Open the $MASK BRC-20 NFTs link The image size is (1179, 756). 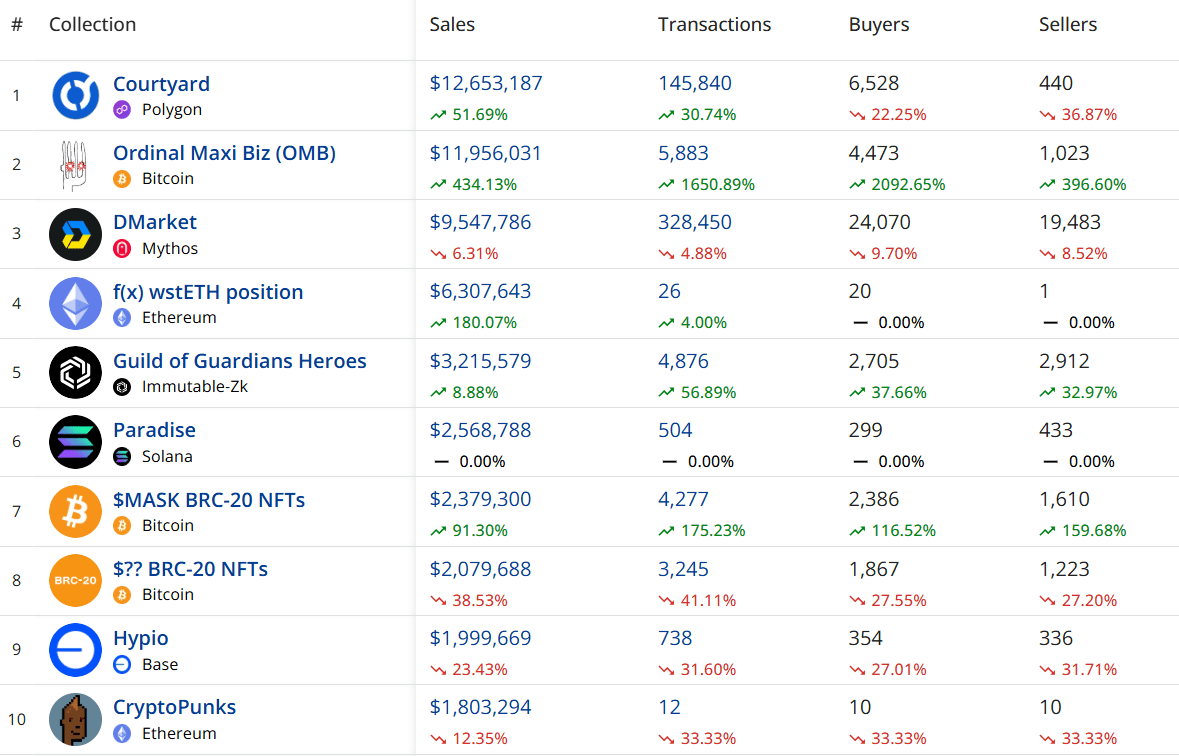pos(209,500)
